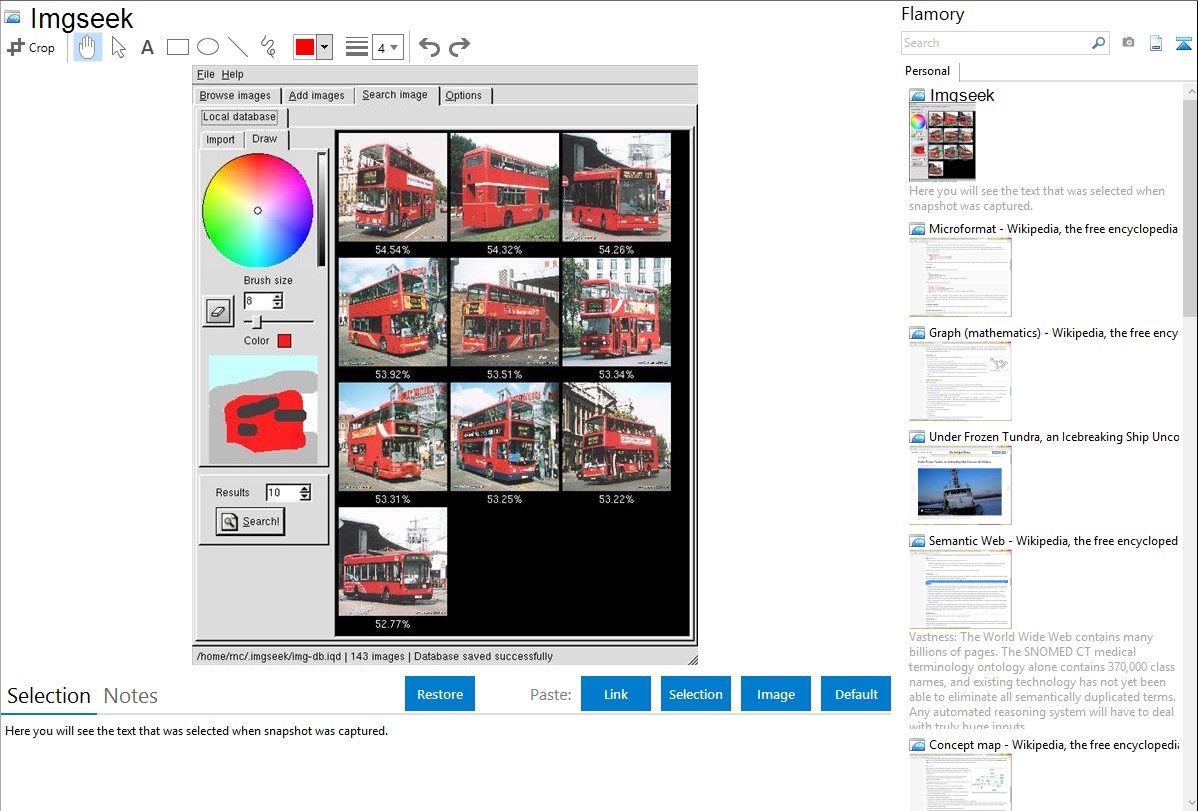
Task: Activate the hand pan tool
Action: pyautogui.click(x=88, y=47)
